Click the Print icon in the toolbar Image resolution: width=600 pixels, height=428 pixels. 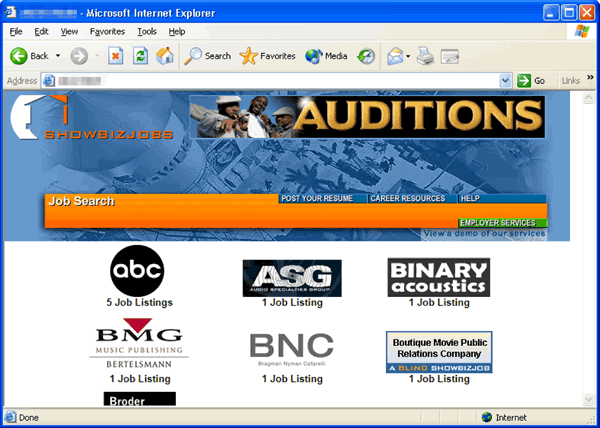[x=425, y=56]
